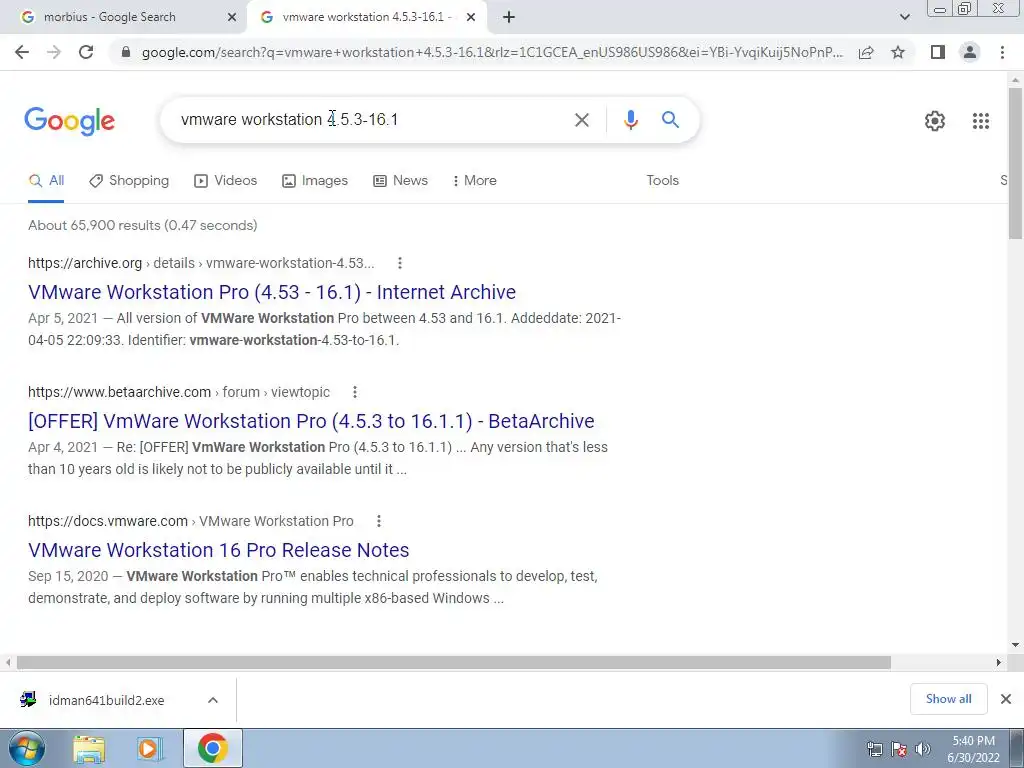Go to Google home via the logo
This screenshot has height=768, width=1024.
[x=70, y=121]
